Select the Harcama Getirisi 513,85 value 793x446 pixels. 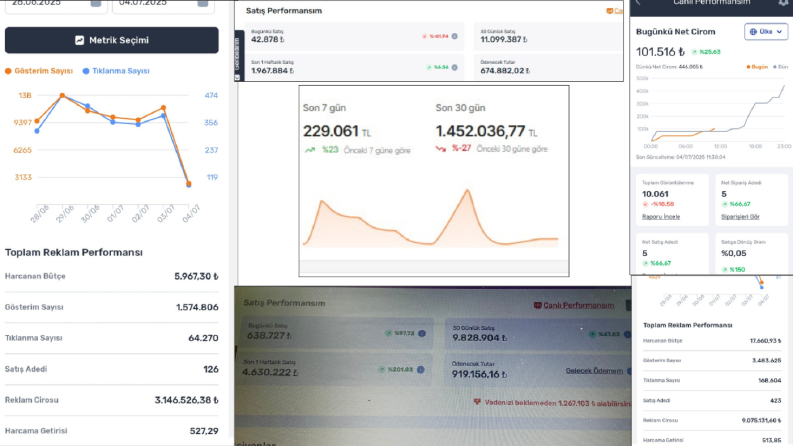[772, 440]
